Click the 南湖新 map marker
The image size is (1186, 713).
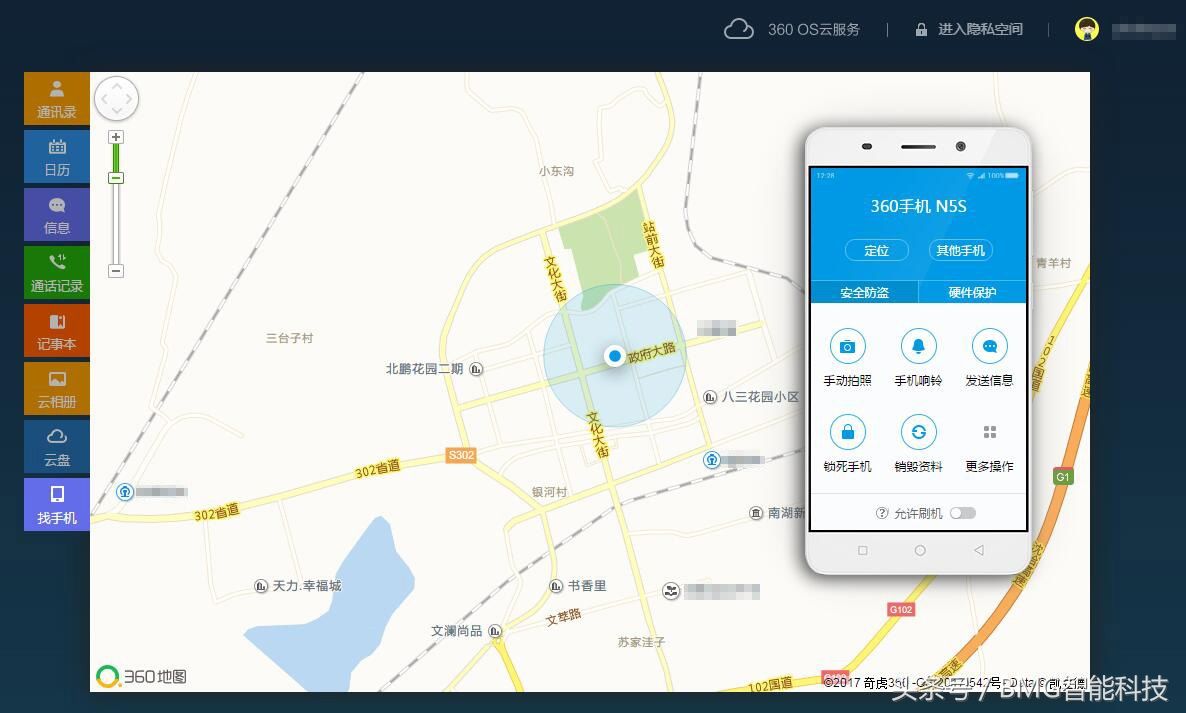[756, 513]
